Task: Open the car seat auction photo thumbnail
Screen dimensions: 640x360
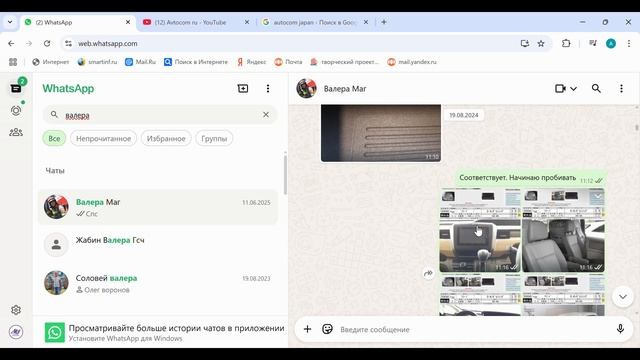Action: tap(563, 230)
